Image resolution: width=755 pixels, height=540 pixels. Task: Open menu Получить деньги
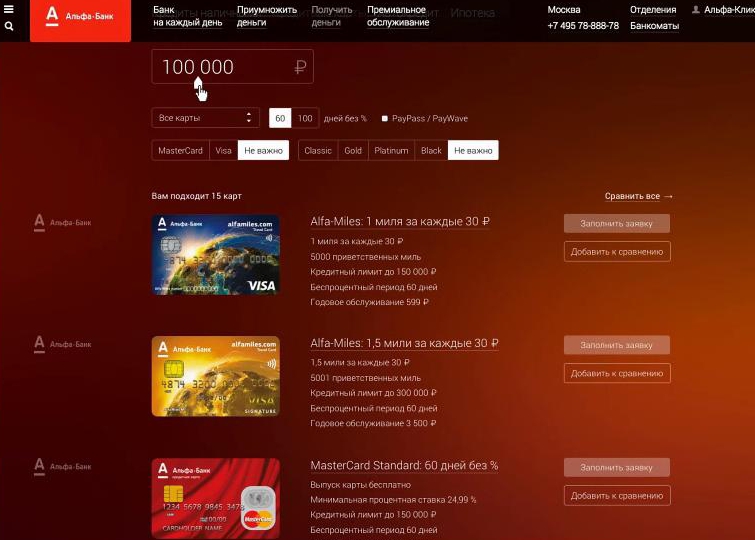click(x=332, y=16)
